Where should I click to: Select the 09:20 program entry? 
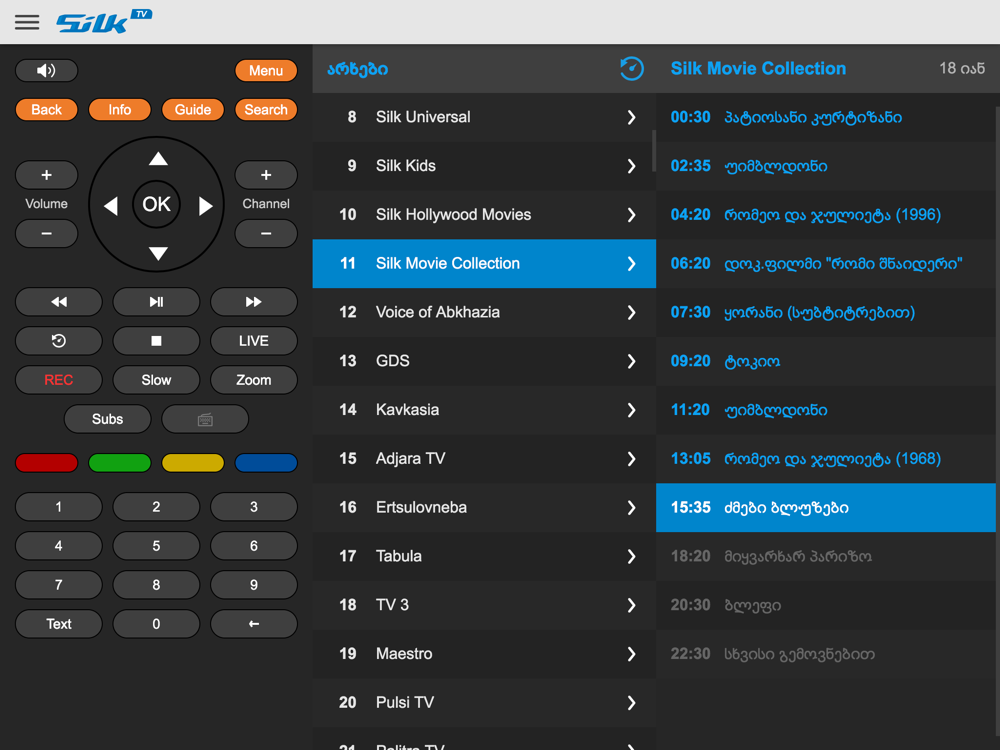click(x=825, y=361)
